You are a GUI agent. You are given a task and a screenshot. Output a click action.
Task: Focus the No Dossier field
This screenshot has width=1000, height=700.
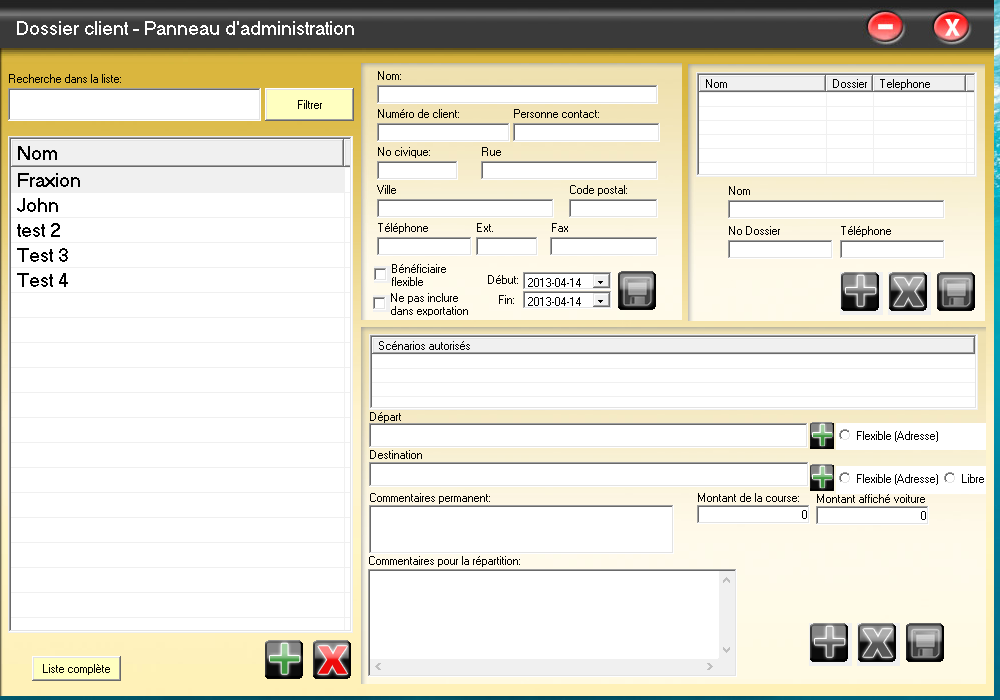780,249
